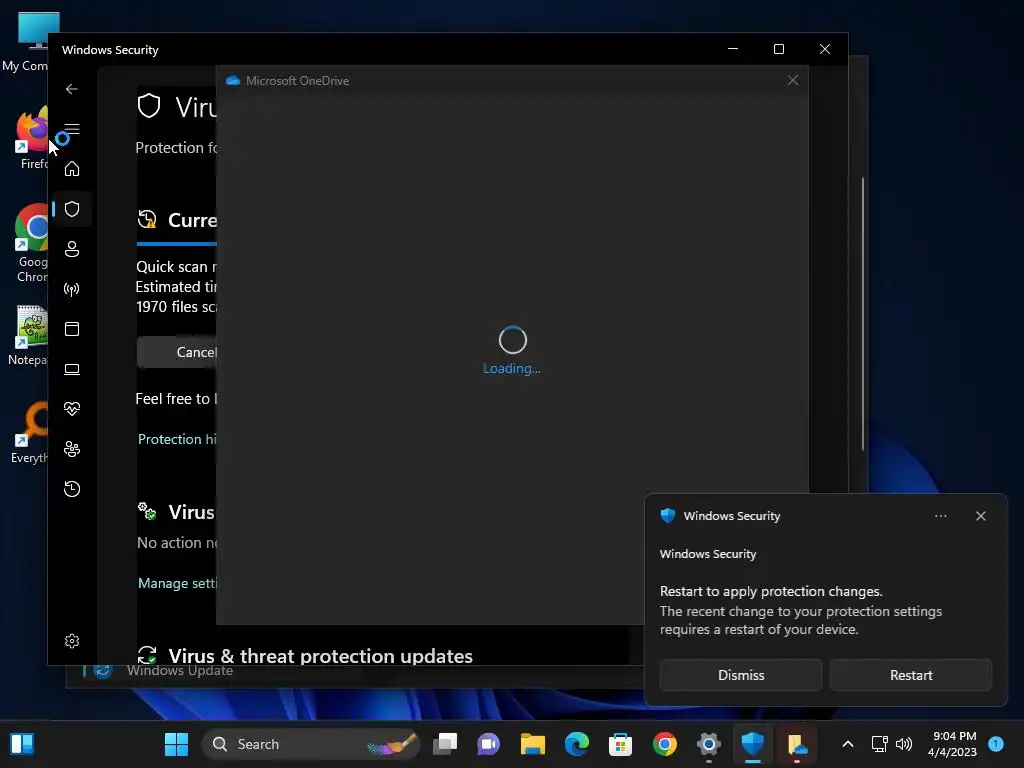Cancel the running quick scan

[x=177, y=352]
